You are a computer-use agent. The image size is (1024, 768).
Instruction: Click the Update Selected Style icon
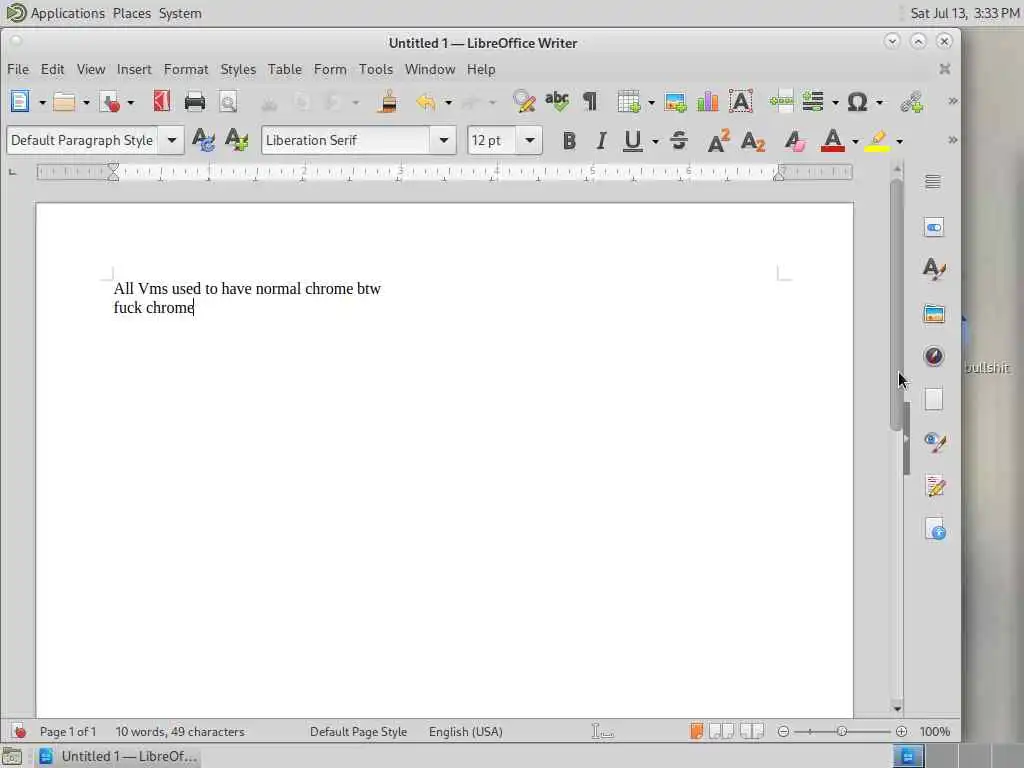pos(203,140)
